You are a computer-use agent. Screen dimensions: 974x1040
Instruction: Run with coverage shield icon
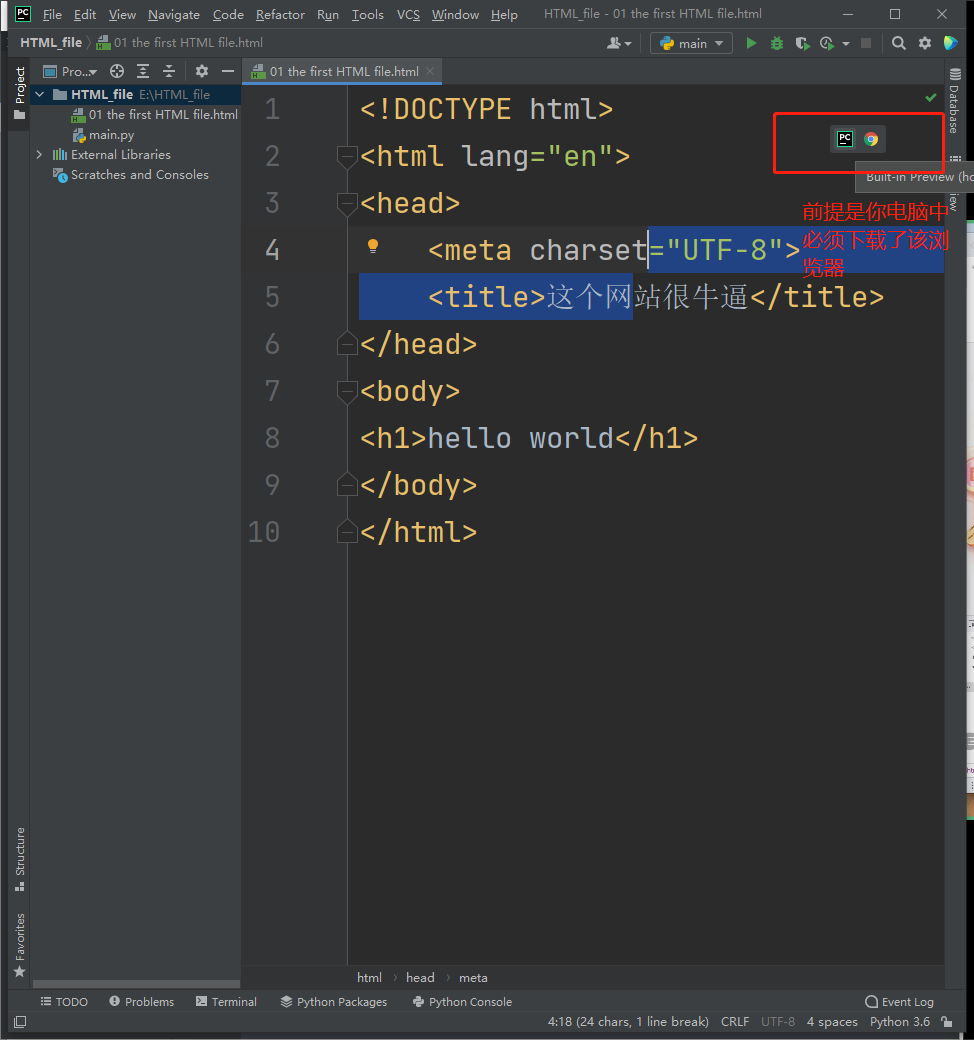(x=802, y=43)
